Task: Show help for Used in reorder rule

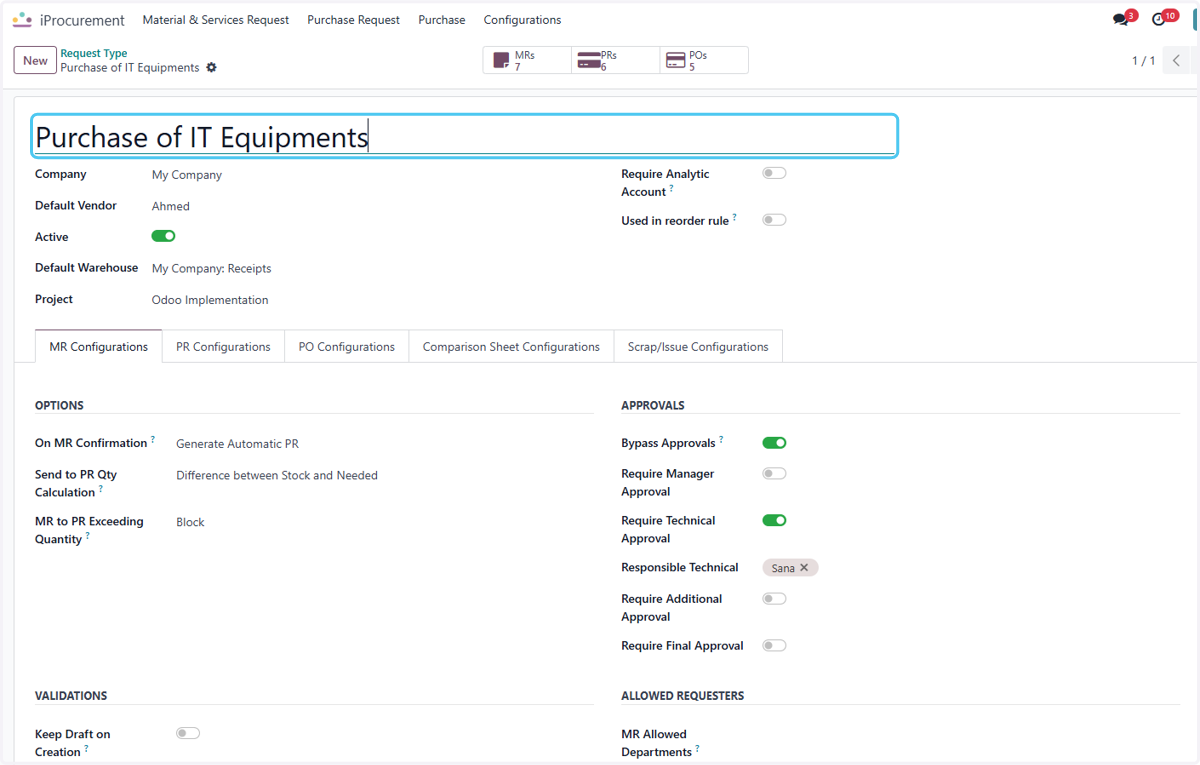Action: pos(734,217)
